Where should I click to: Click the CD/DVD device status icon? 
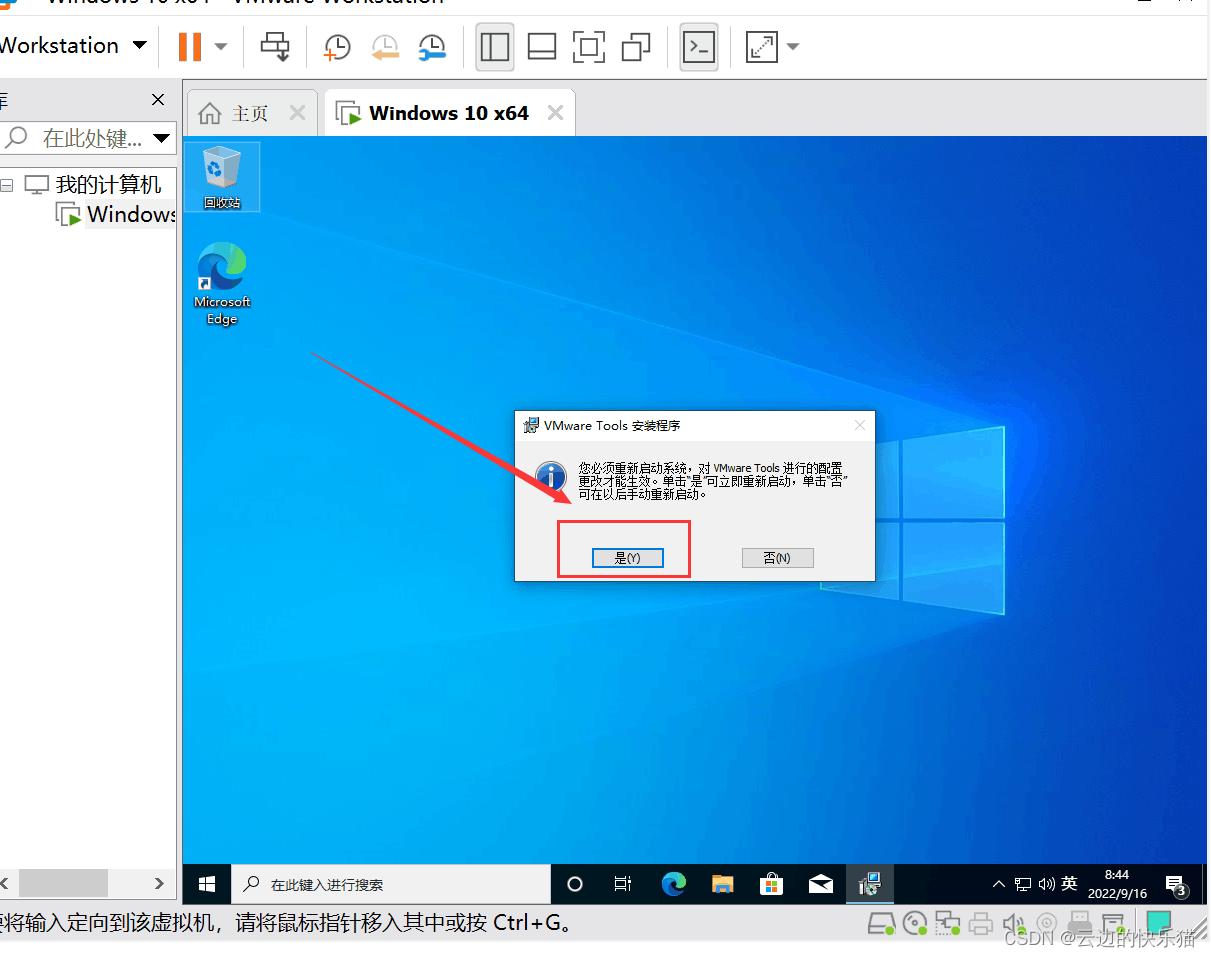pyautogui.click(x=914, y=923)
